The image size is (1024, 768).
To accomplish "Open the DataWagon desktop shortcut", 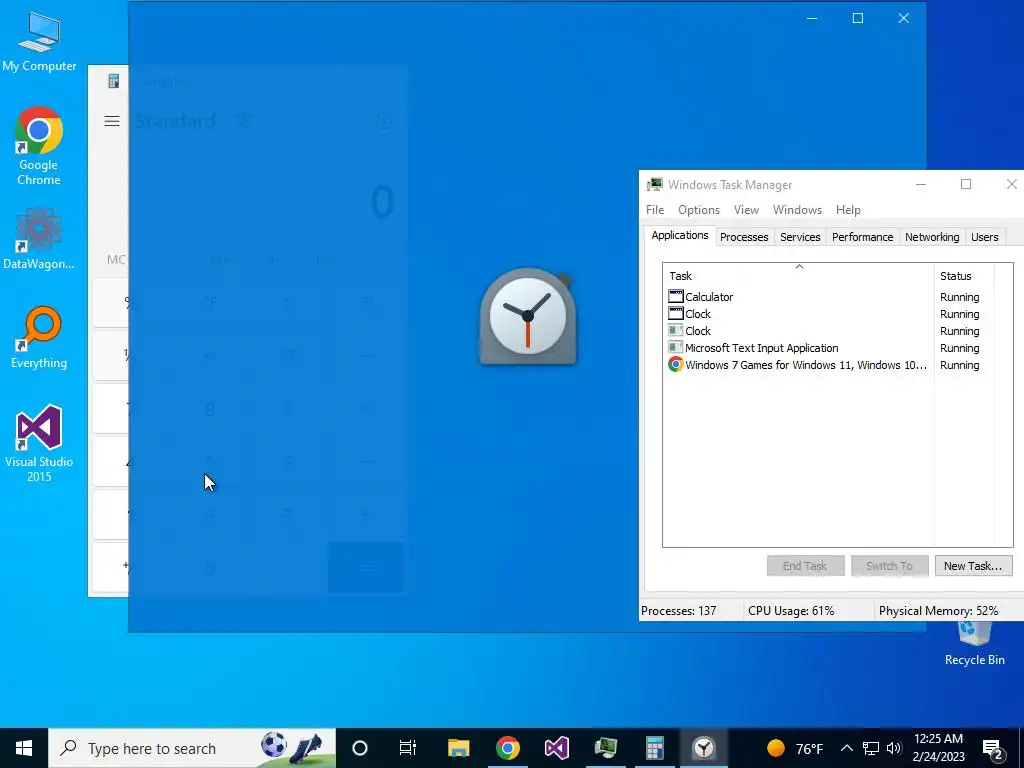I will coord(39,238).
